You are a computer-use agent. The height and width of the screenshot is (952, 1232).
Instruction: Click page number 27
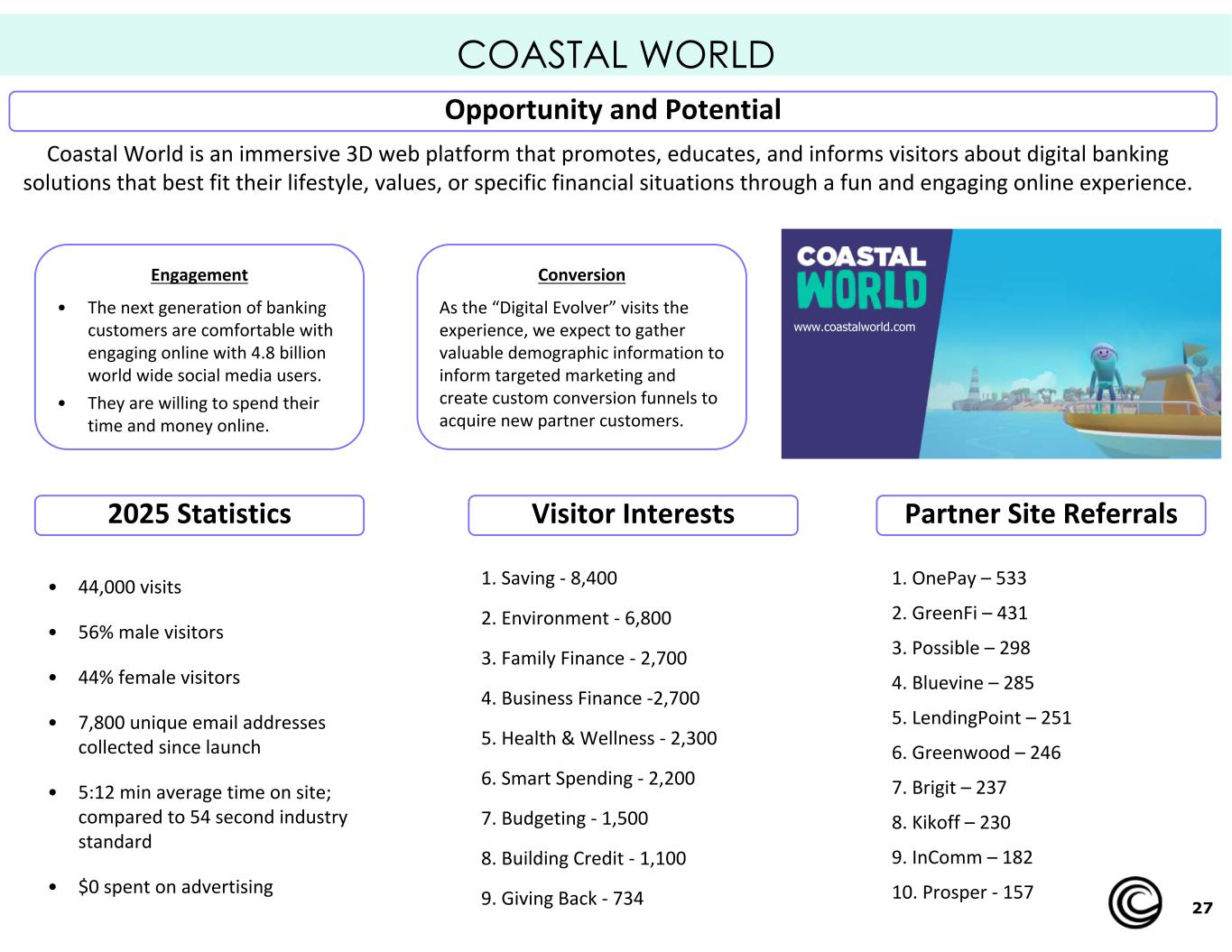[x=1202, y=908]
